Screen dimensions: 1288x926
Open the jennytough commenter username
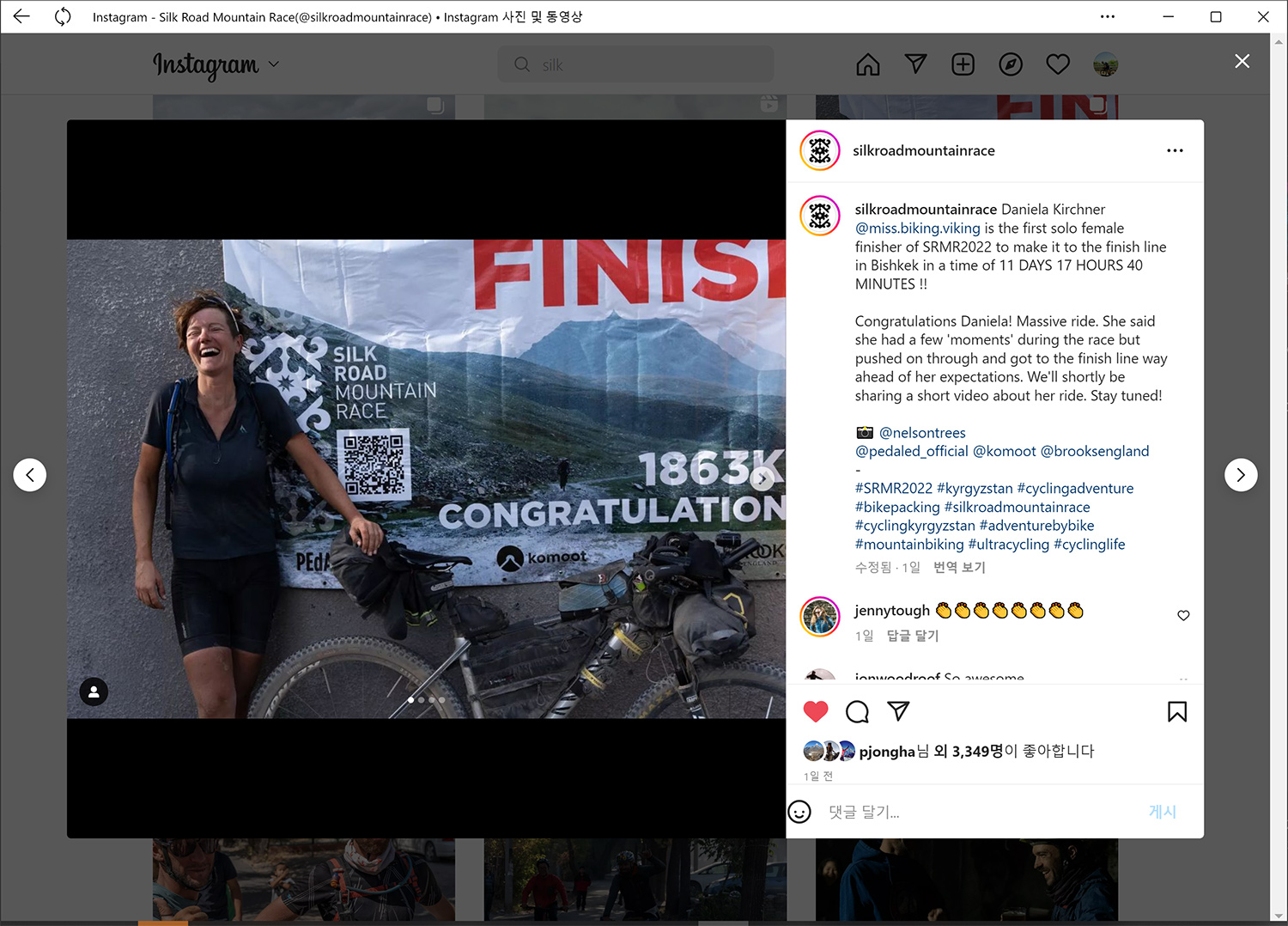(x=892, y=611)
